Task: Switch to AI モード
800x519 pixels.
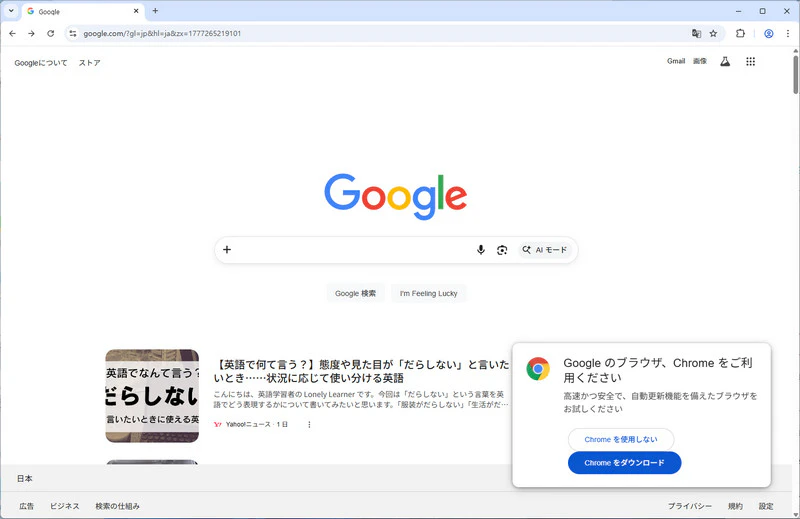Action: [x=545, y=250]
